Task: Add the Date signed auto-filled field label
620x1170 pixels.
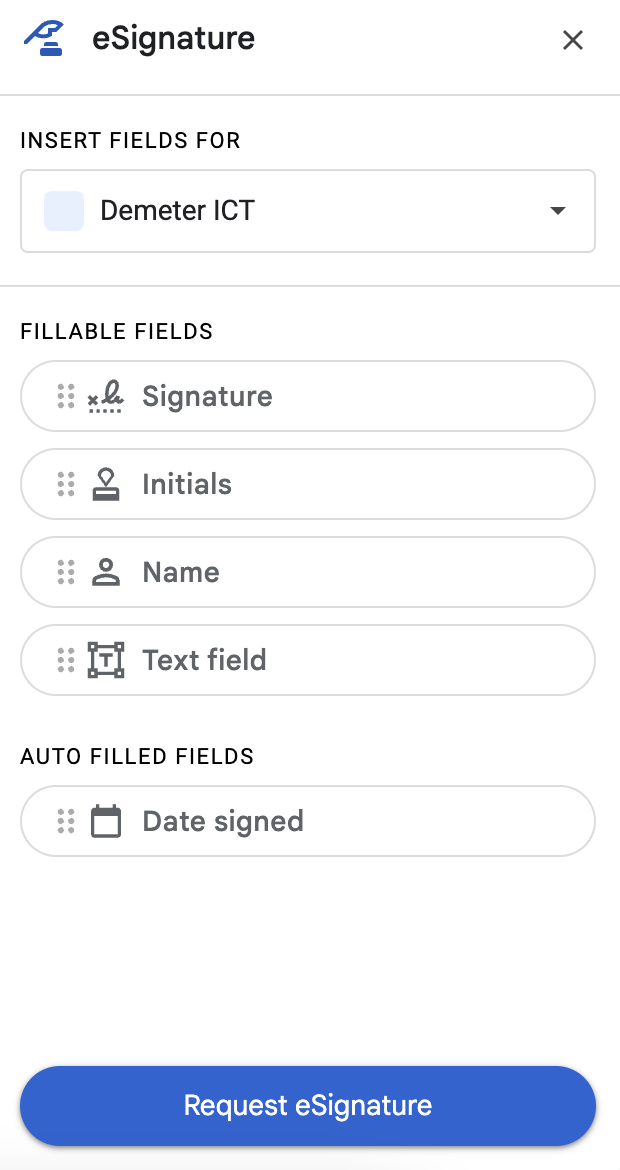Action: [223, 821]
